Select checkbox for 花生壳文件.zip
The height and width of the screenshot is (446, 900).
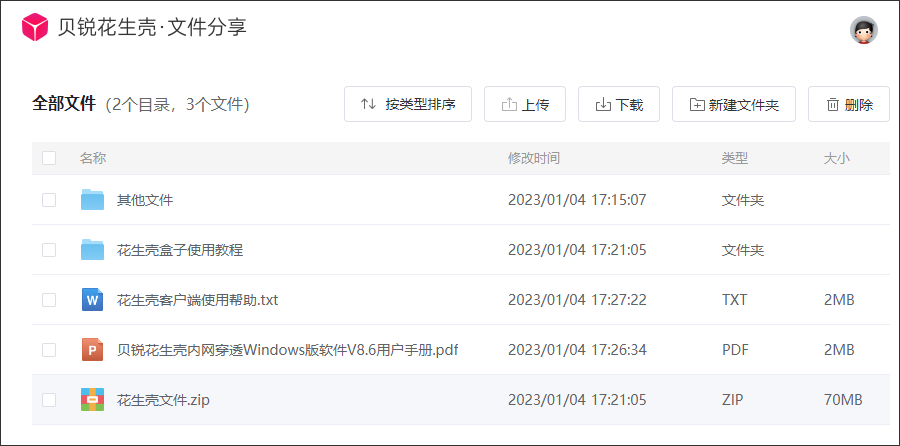pos(49,400)
